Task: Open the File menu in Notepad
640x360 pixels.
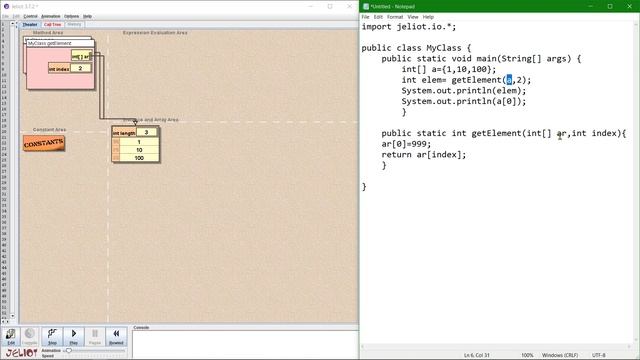Action: [365, 17]
